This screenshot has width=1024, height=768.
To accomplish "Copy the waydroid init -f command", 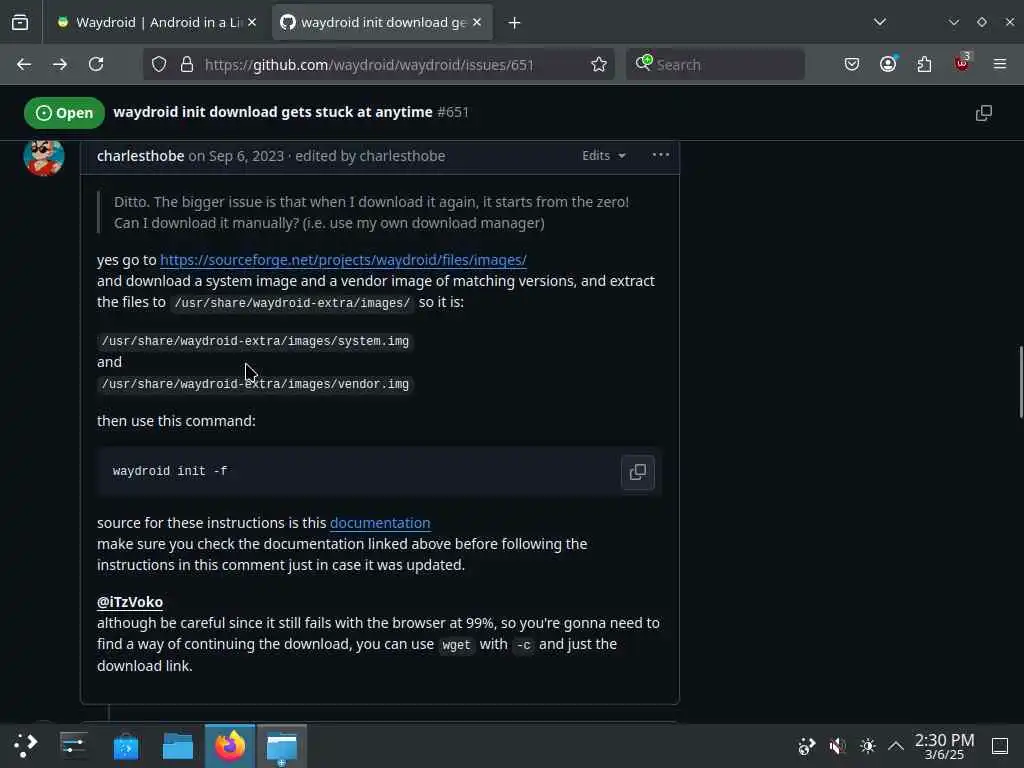I will [637, 472].
